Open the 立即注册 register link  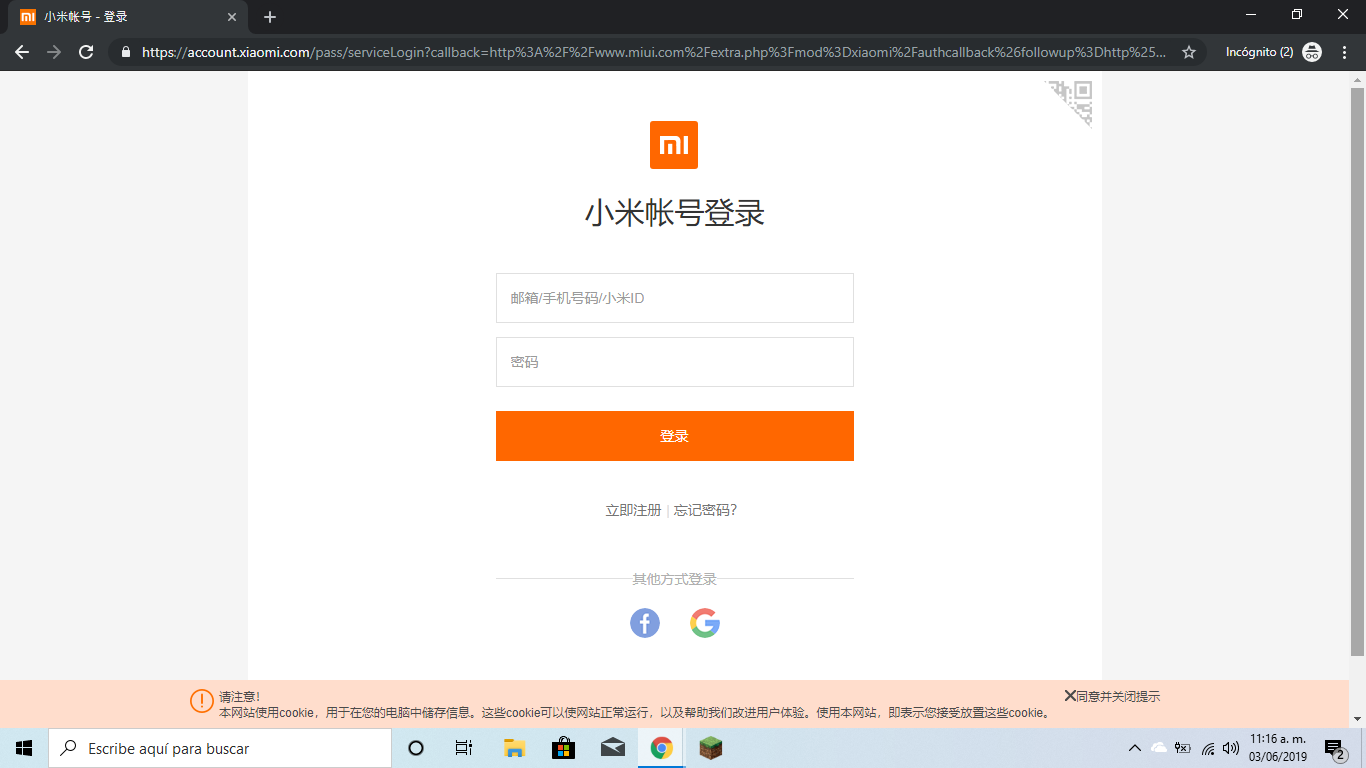click(x=633, y=510)
